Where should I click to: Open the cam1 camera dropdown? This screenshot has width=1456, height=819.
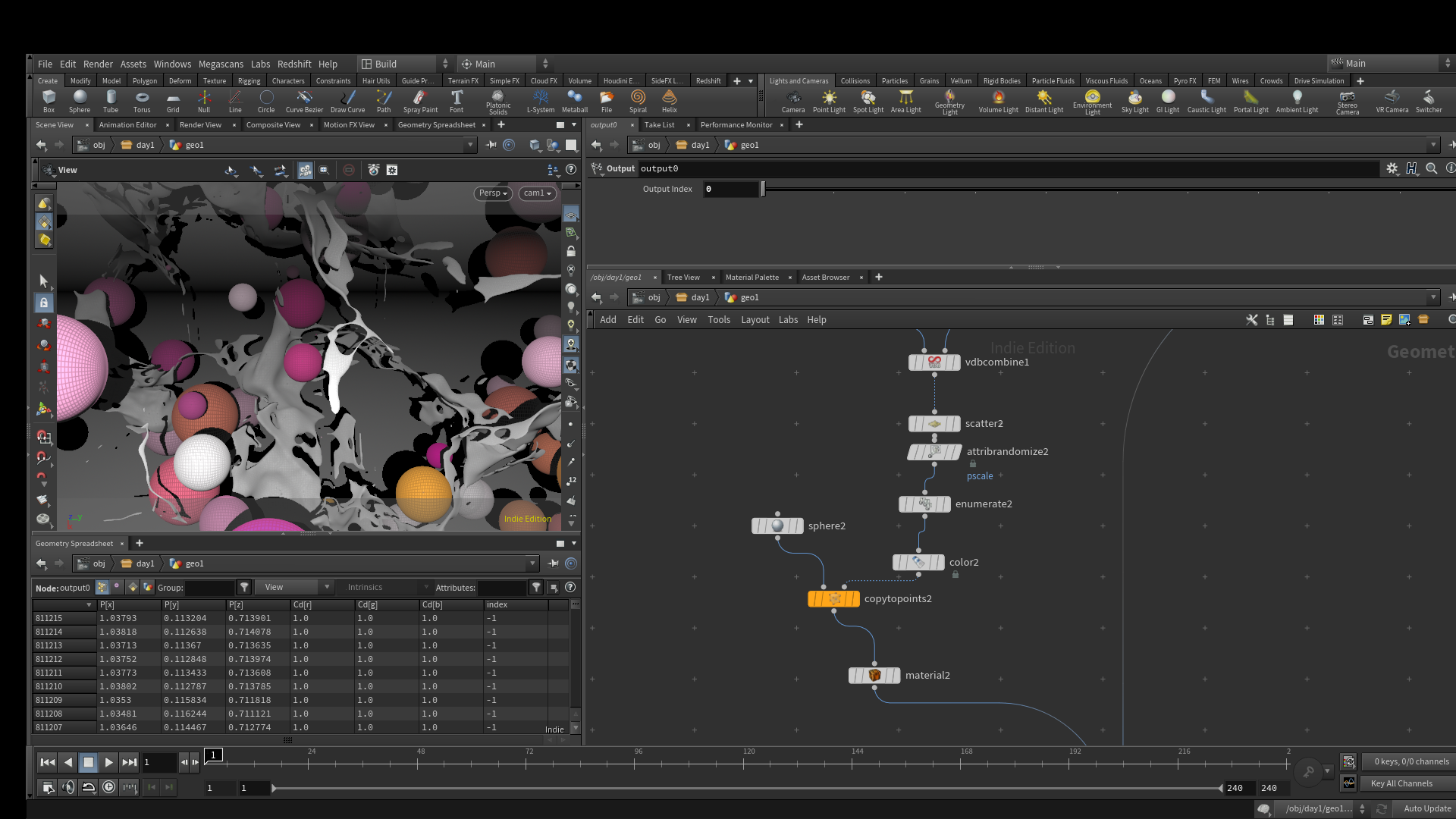coord(538,193)
